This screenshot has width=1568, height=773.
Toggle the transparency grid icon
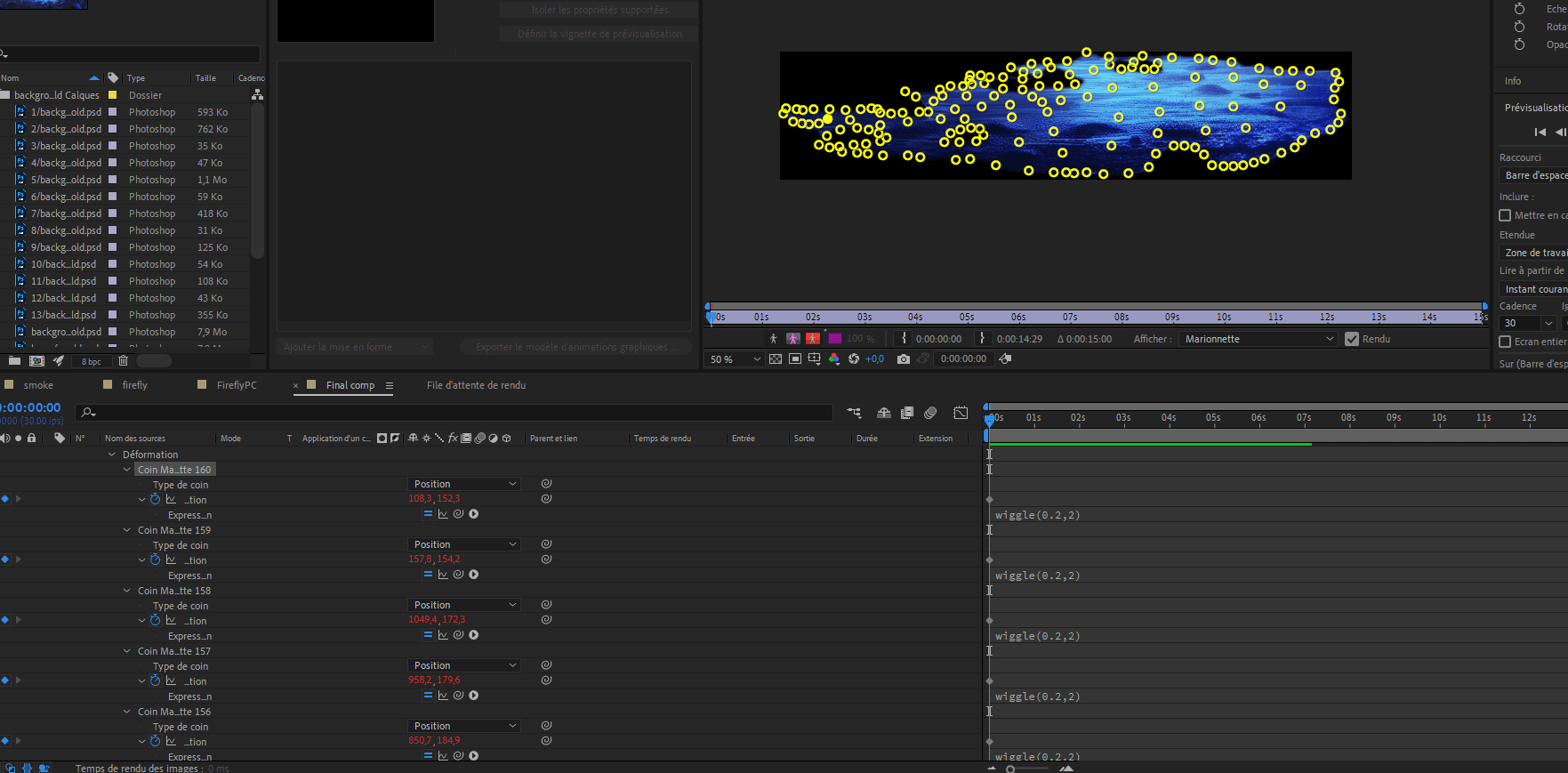(x=776, y=358)
